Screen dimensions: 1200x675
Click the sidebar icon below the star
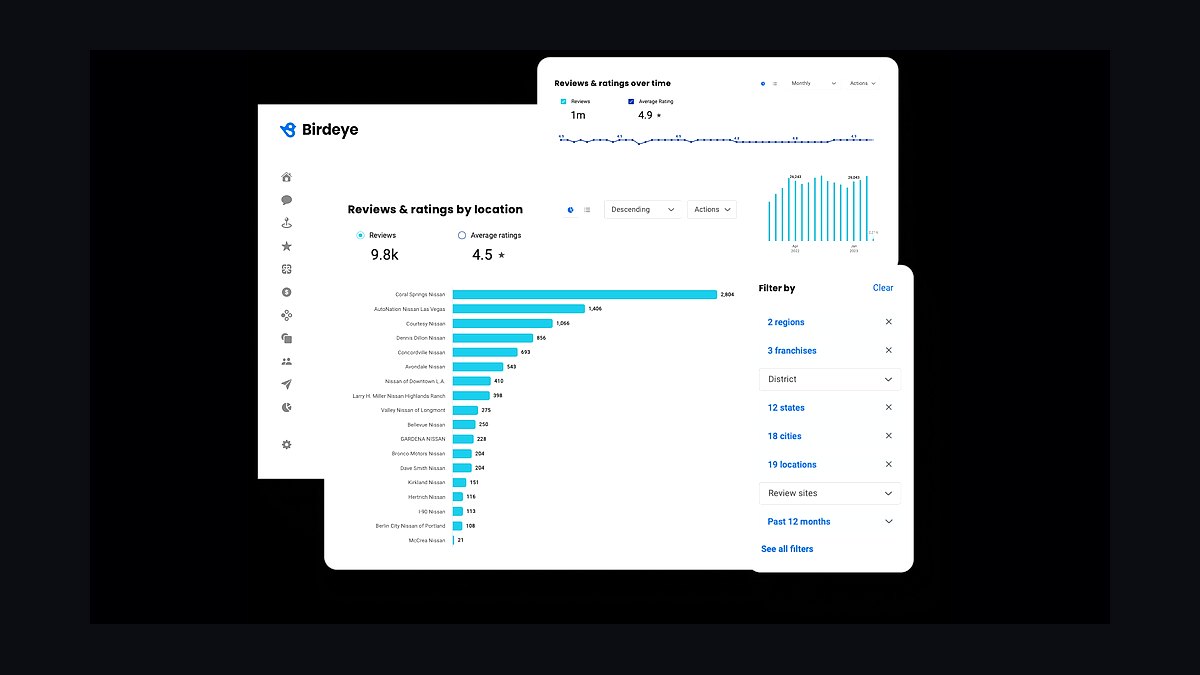click(286, 269)
